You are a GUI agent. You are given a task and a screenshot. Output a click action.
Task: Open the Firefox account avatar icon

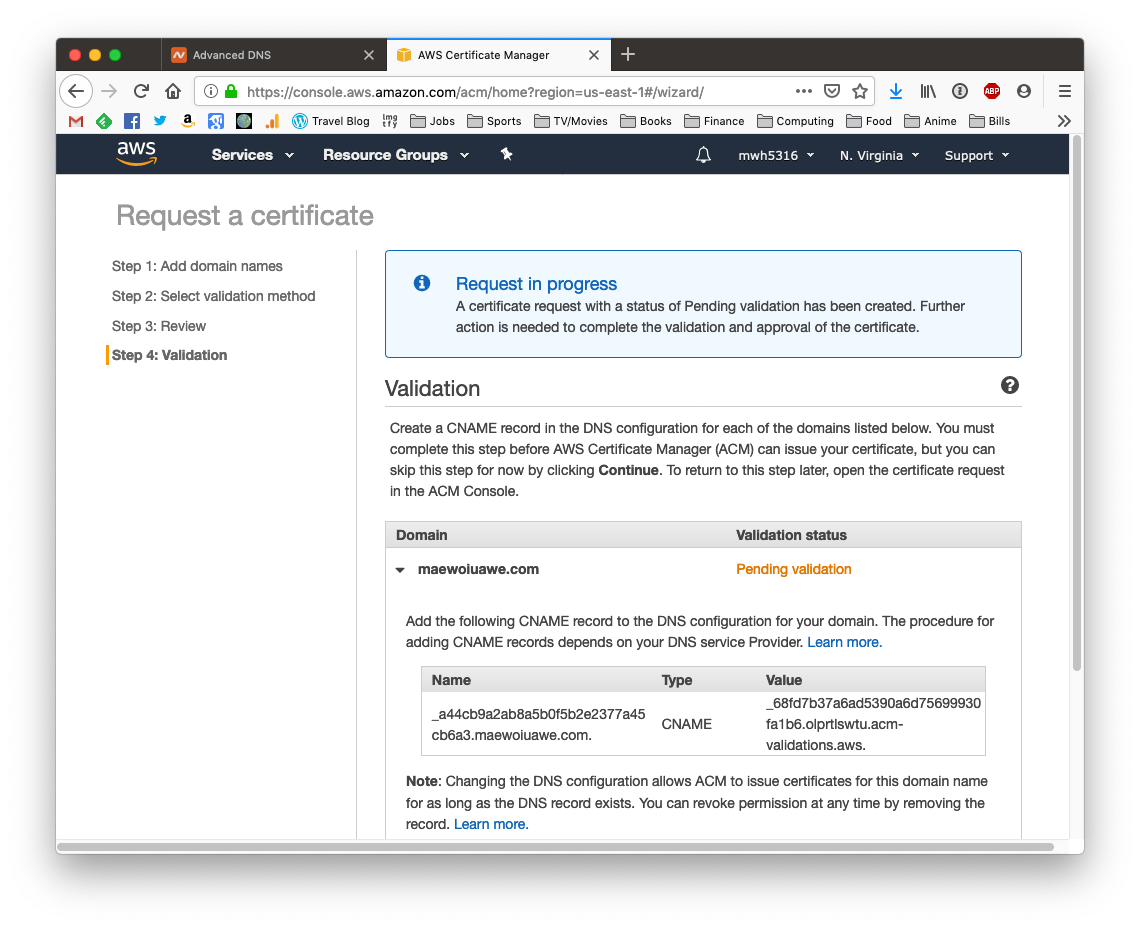click(x=1024, y=91)
